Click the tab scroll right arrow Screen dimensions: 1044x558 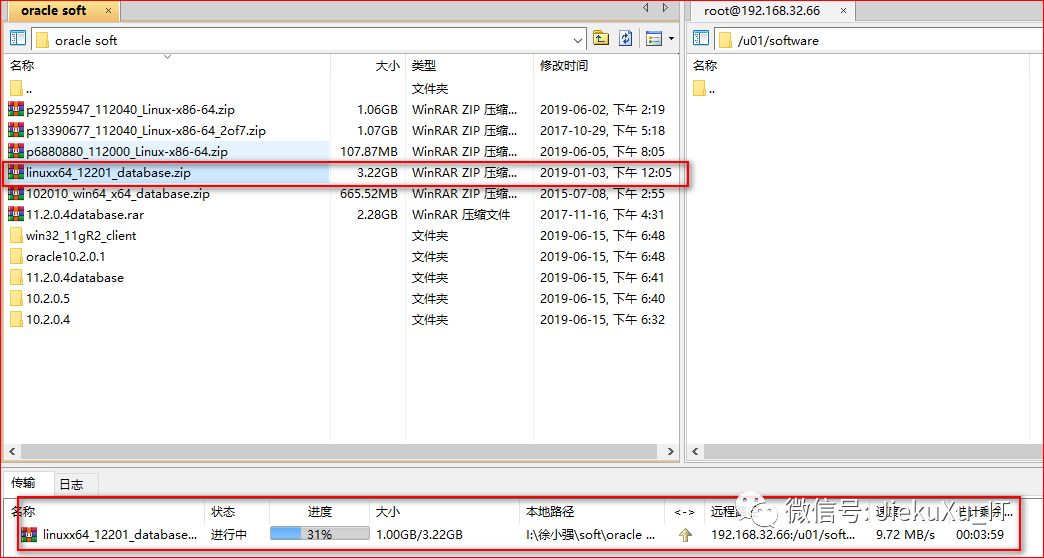pyautogui.click(x=665, y=8)
